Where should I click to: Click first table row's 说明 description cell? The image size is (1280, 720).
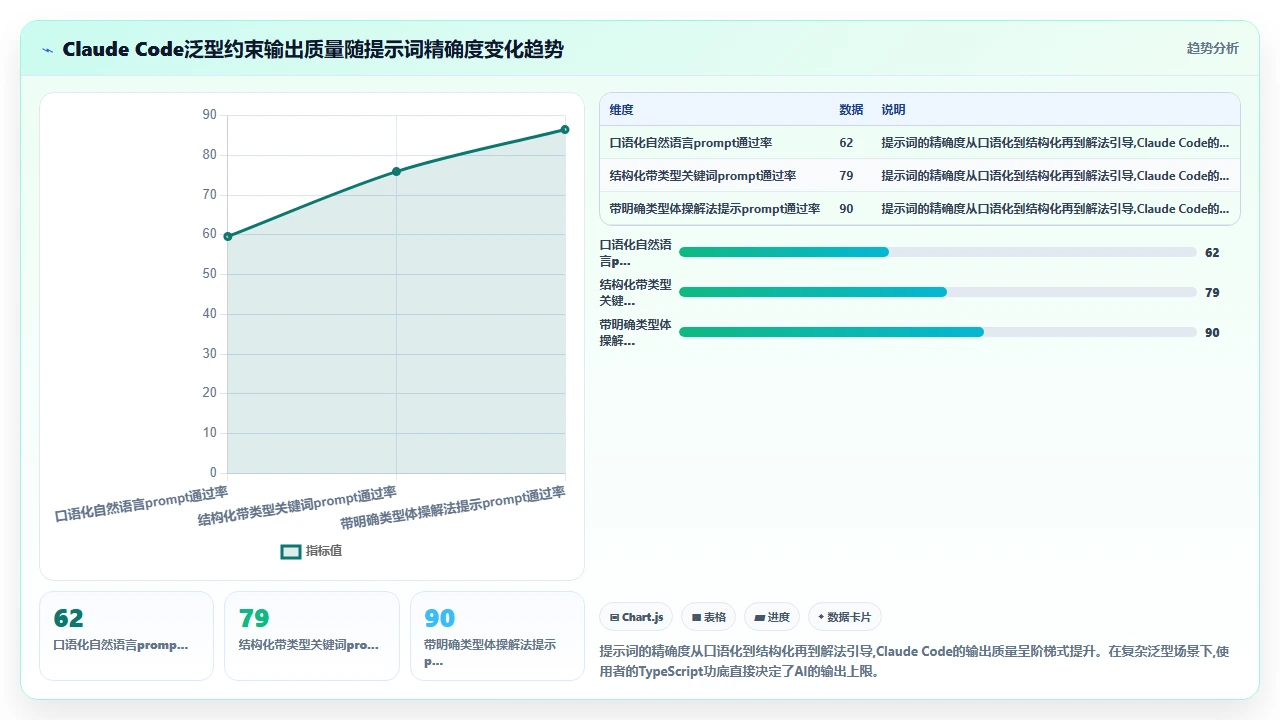(x=1055, y=143)
